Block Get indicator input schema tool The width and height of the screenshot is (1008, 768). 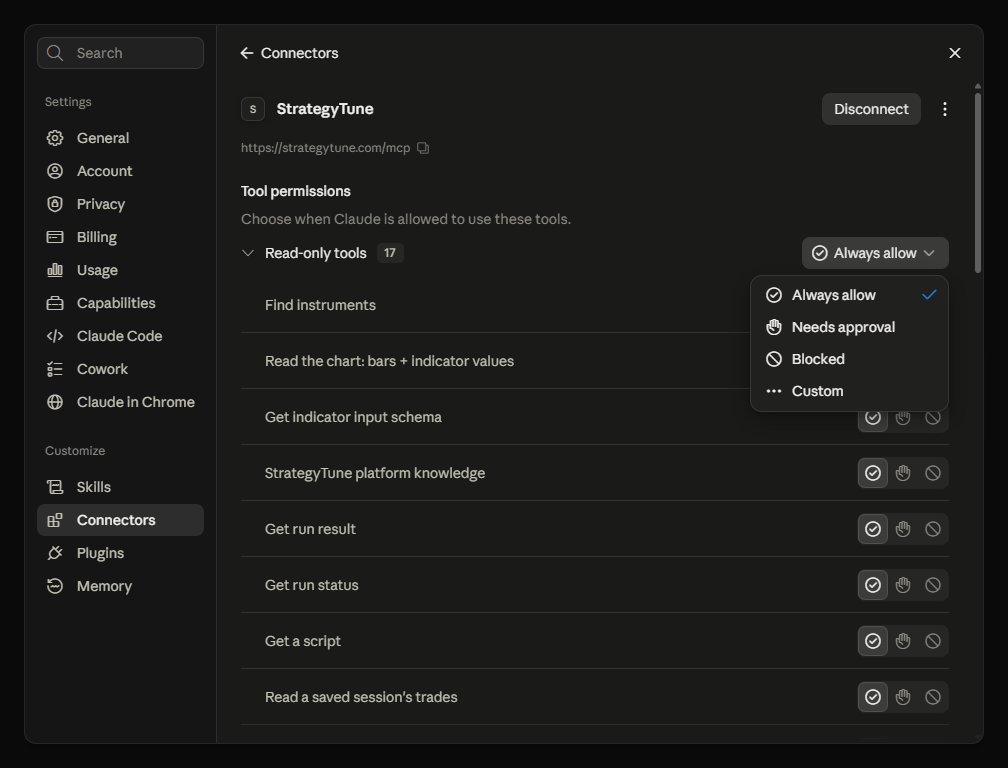point(933,418)
